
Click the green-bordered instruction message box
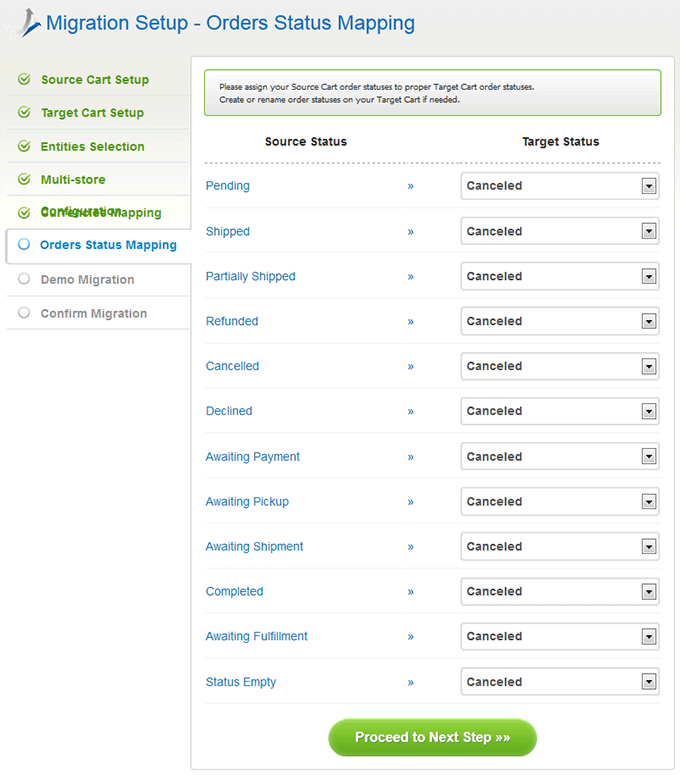[432, 93]
